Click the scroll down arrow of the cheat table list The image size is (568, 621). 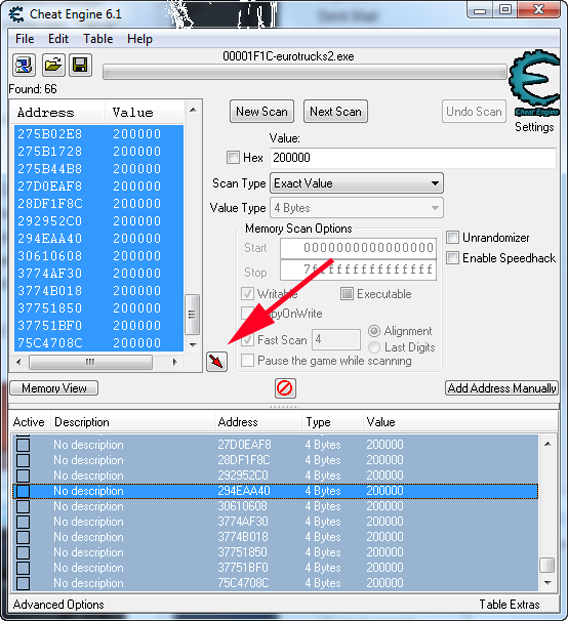[x=548, y=583]
